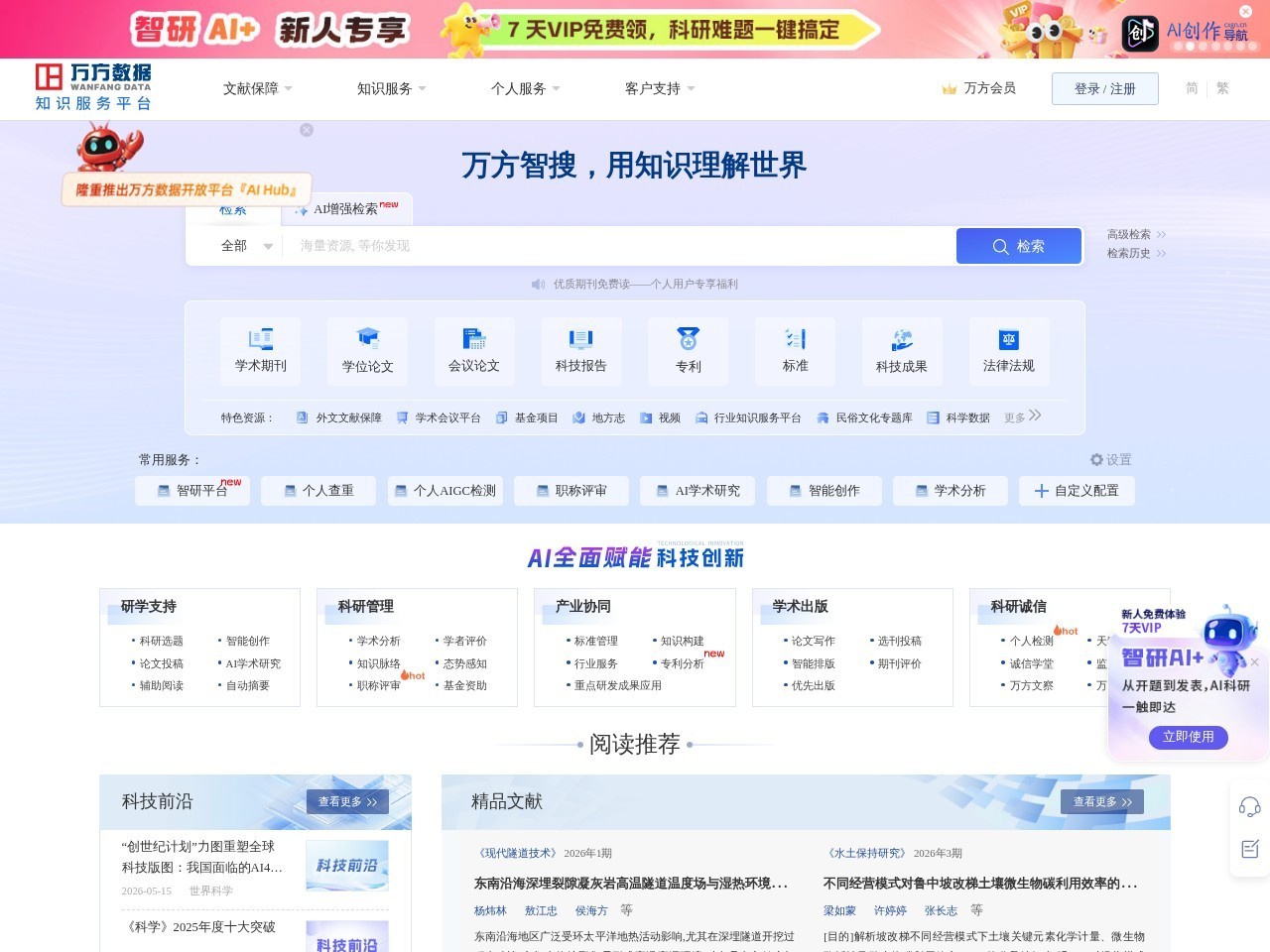Click the Wanfang Data logo
The height and width of the screenshot is (952, 1270).
coord(93,87)
